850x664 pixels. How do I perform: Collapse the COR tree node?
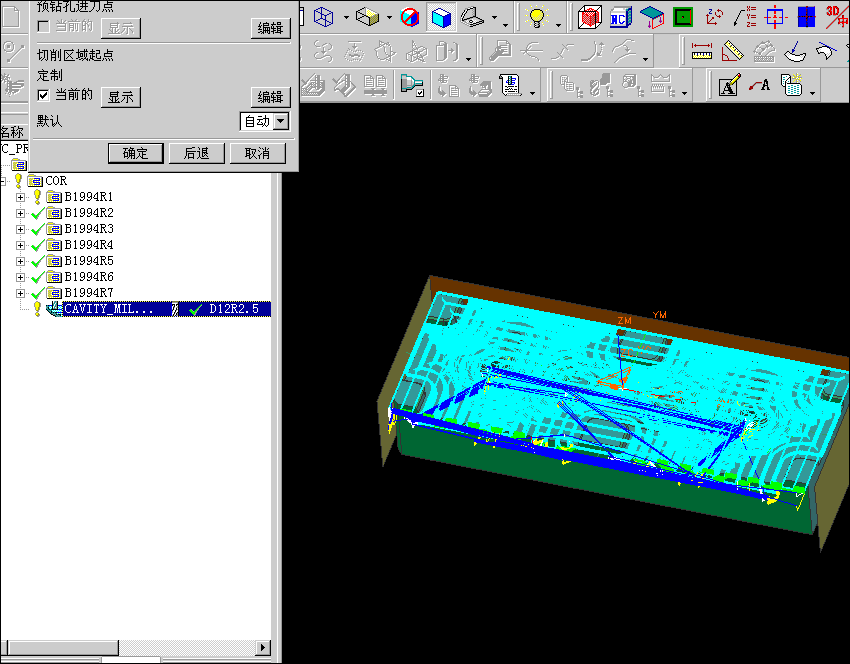pyautogui.click(x=4, y=181)
